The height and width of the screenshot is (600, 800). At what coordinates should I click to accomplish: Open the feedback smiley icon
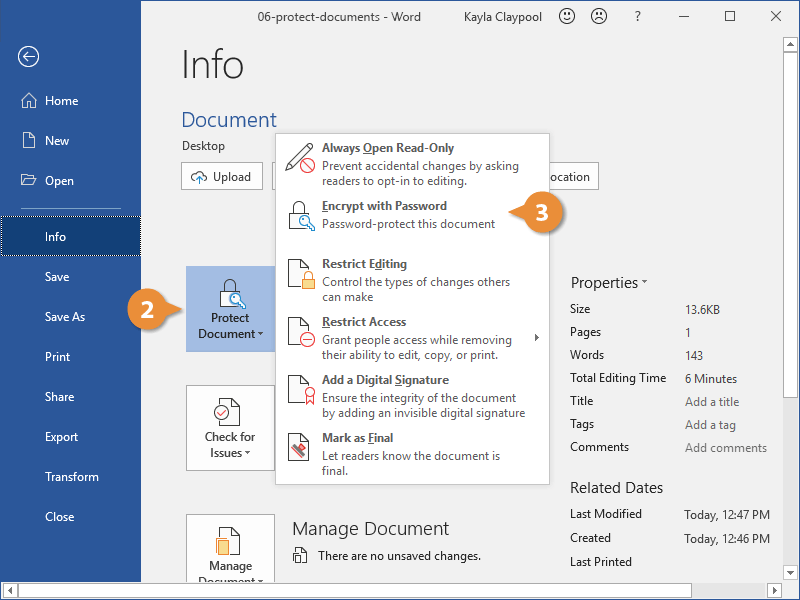click(x=567, y=16)
